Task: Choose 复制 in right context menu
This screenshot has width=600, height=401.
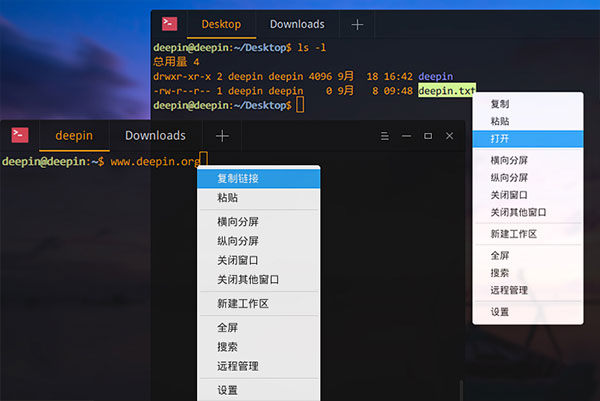Action: (x=528, y=104)
